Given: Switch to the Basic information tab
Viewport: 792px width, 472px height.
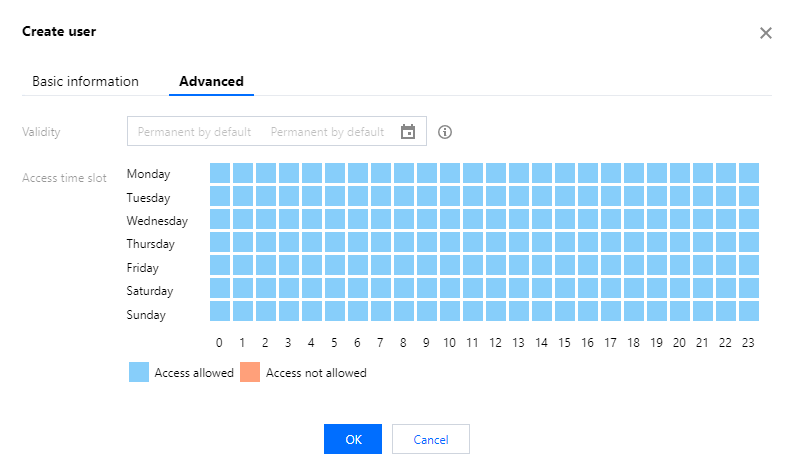Looking at the screenshot, I should pyautogui.click(x=85, y=82).
